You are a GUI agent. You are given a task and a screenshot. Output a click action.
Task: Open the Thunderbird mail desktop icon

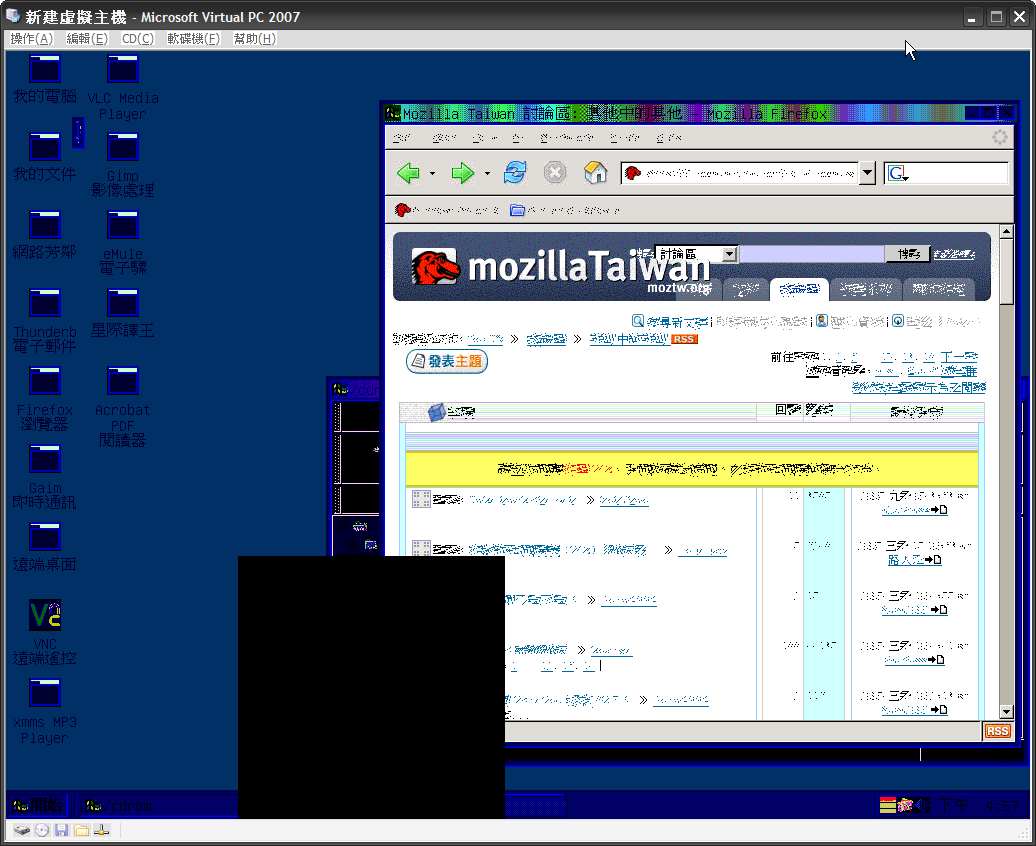point(45,303)
